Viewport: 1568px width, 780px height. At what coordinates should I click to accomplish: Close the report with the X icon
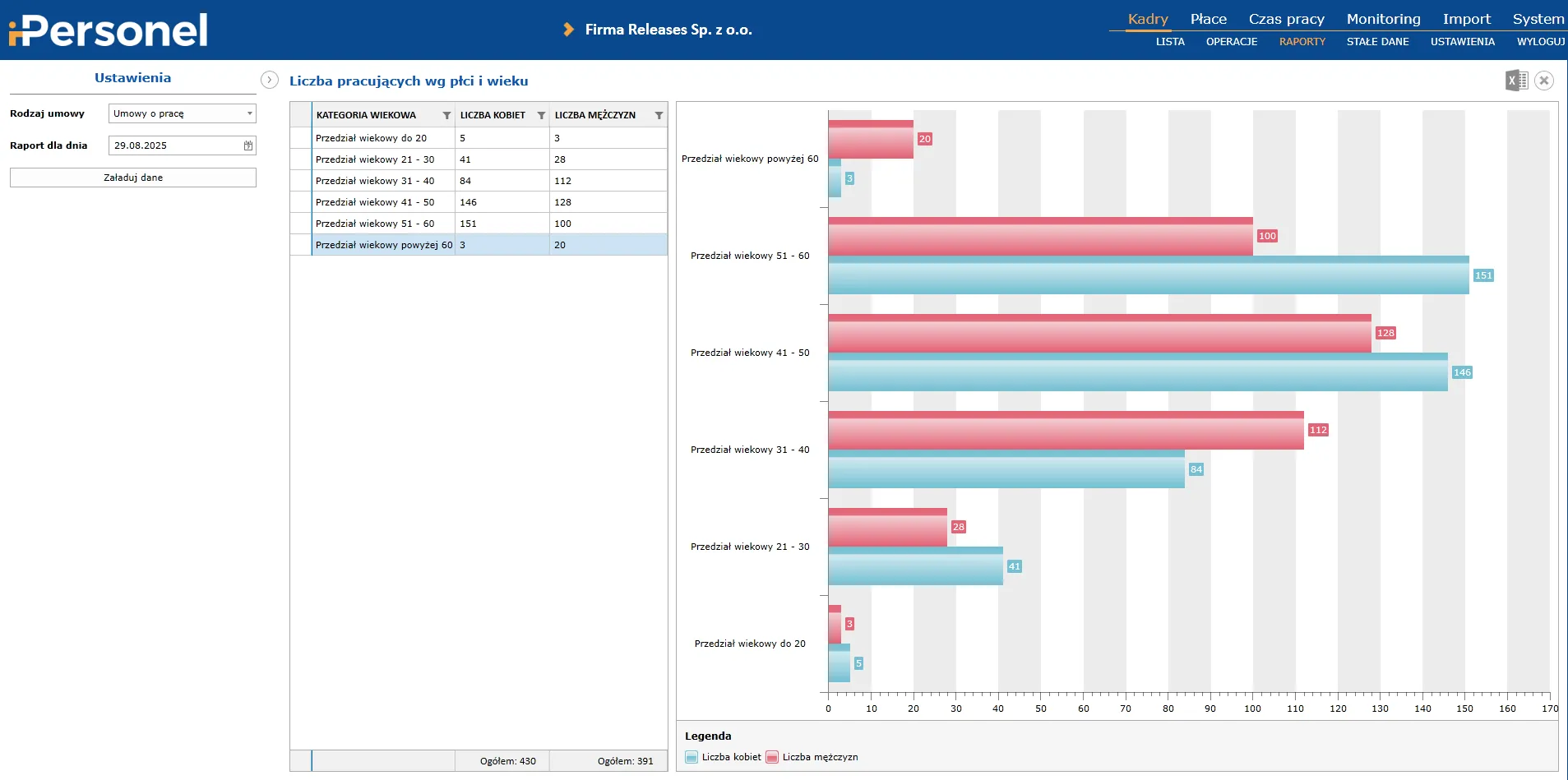(1544, 81)
